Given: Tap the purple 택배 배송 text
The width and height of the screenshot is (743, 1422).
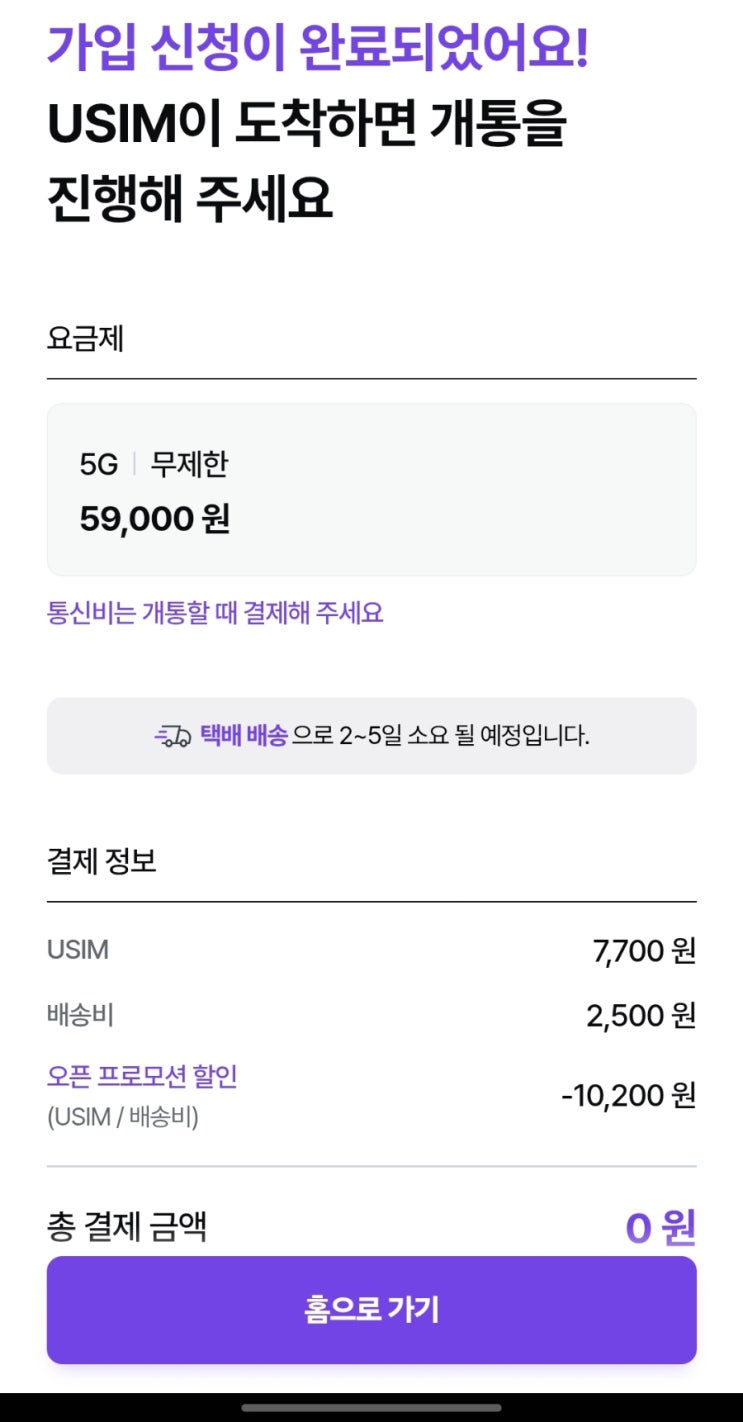Looking at the screenshot, I should (243, 737).
